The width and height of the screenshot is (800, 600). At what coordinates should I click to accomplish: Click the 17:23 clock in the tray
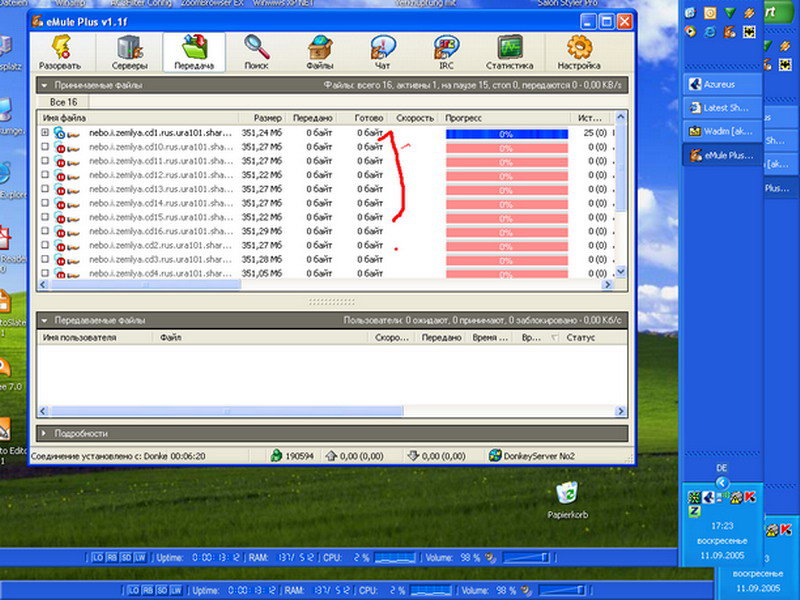[721, 526]
